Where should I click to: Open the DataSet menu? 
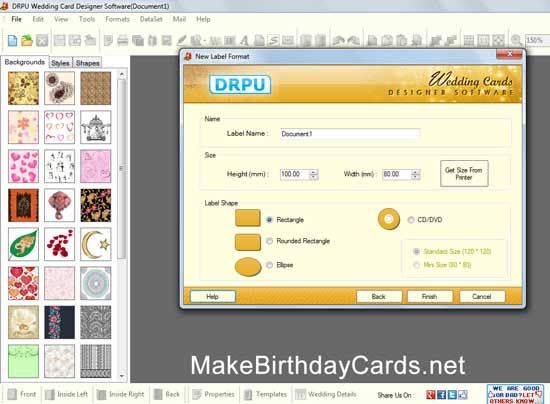pos(151,19)
